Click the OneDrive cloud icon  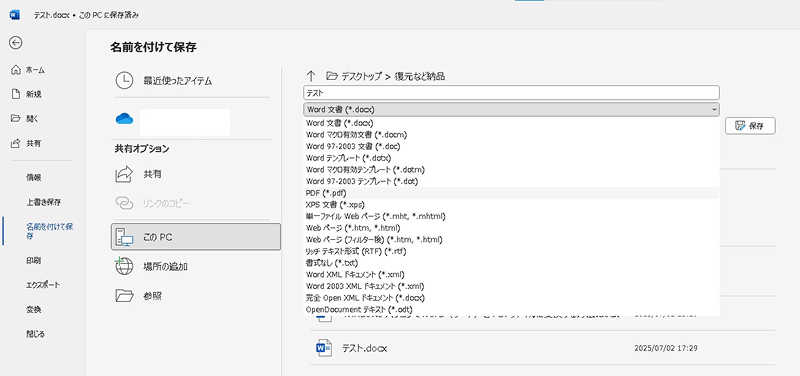(x=124, y=119)
